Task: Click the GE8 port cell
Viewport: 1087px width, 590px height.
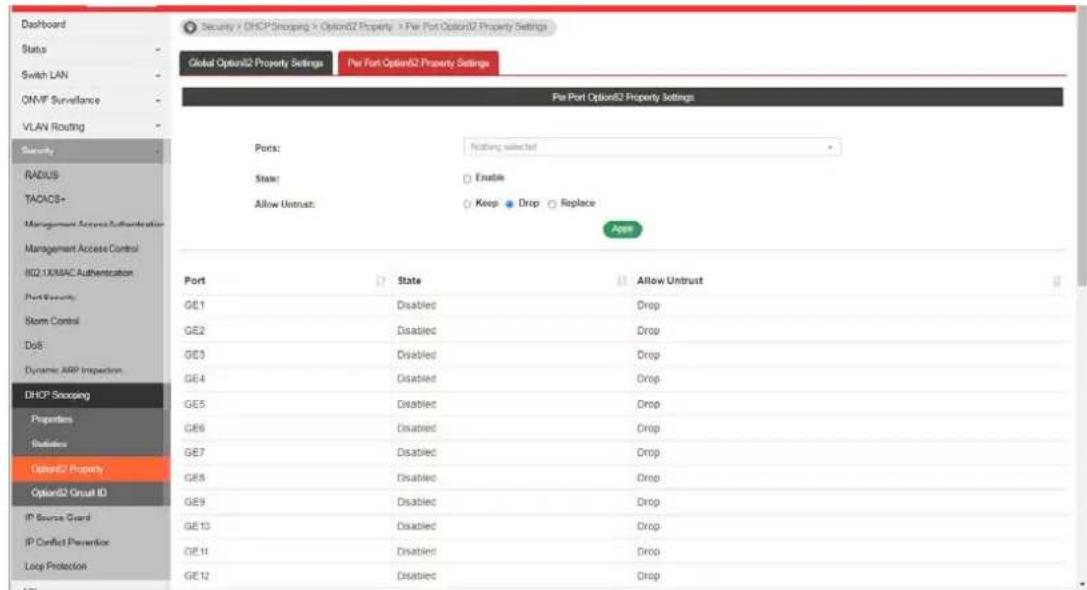Action: (194, 478)
